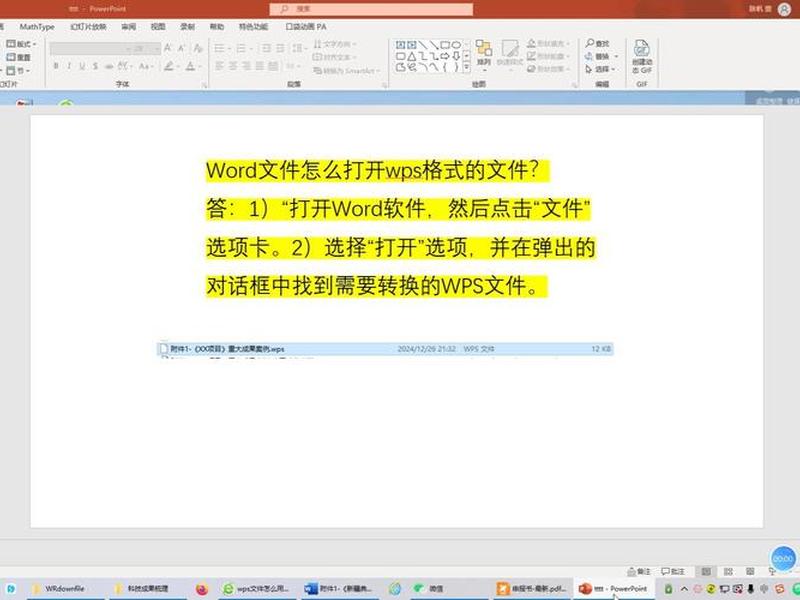The height and width of the screenshot is (600, 800).
Task: Open Notes (备注) in the status bar
Action: (x=639, y=571)
